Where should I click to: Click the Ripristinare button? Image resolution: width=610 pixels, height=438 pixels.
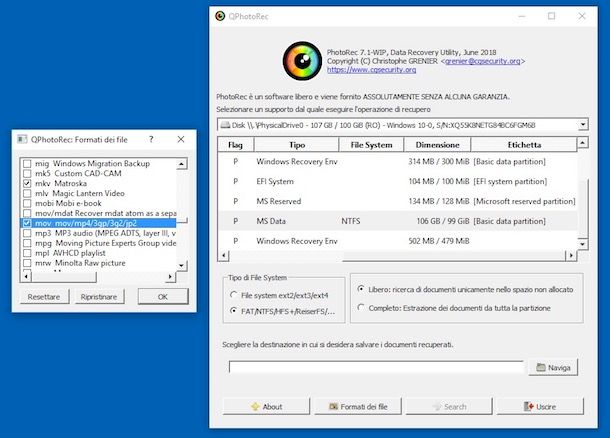(99, 296)
